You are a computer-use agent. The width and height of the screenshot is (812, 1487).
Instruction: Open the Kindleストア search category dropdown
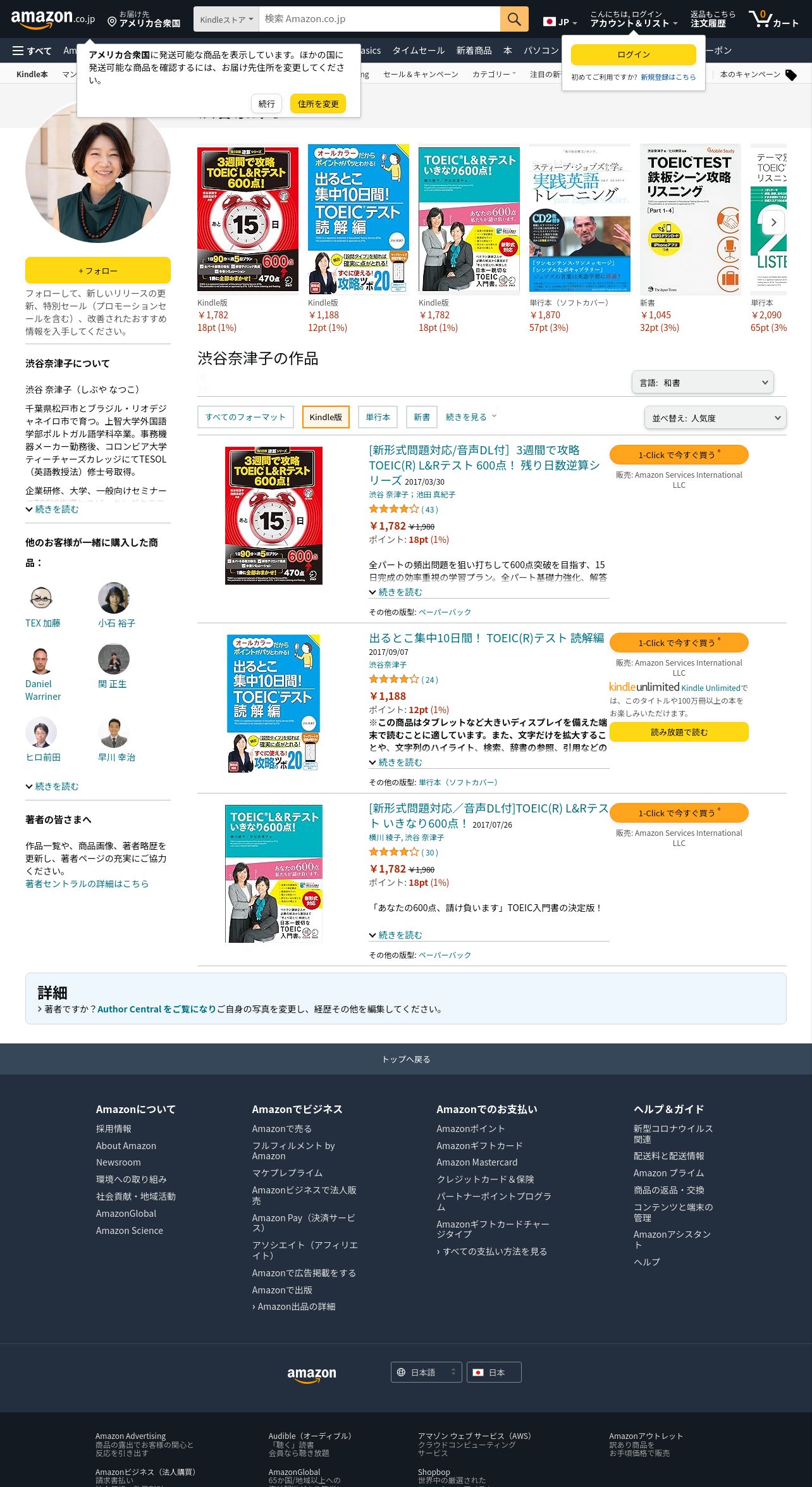click(x=226, y=19)
